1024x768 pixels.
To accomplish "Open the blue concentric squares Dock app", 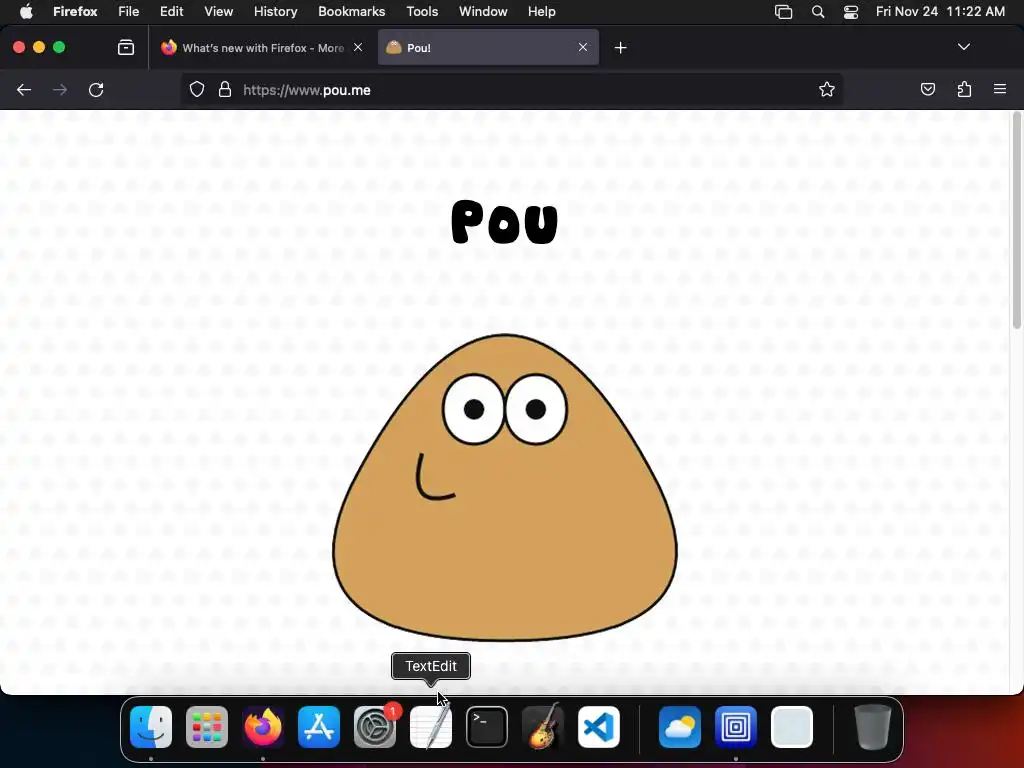I will point(736,727).
